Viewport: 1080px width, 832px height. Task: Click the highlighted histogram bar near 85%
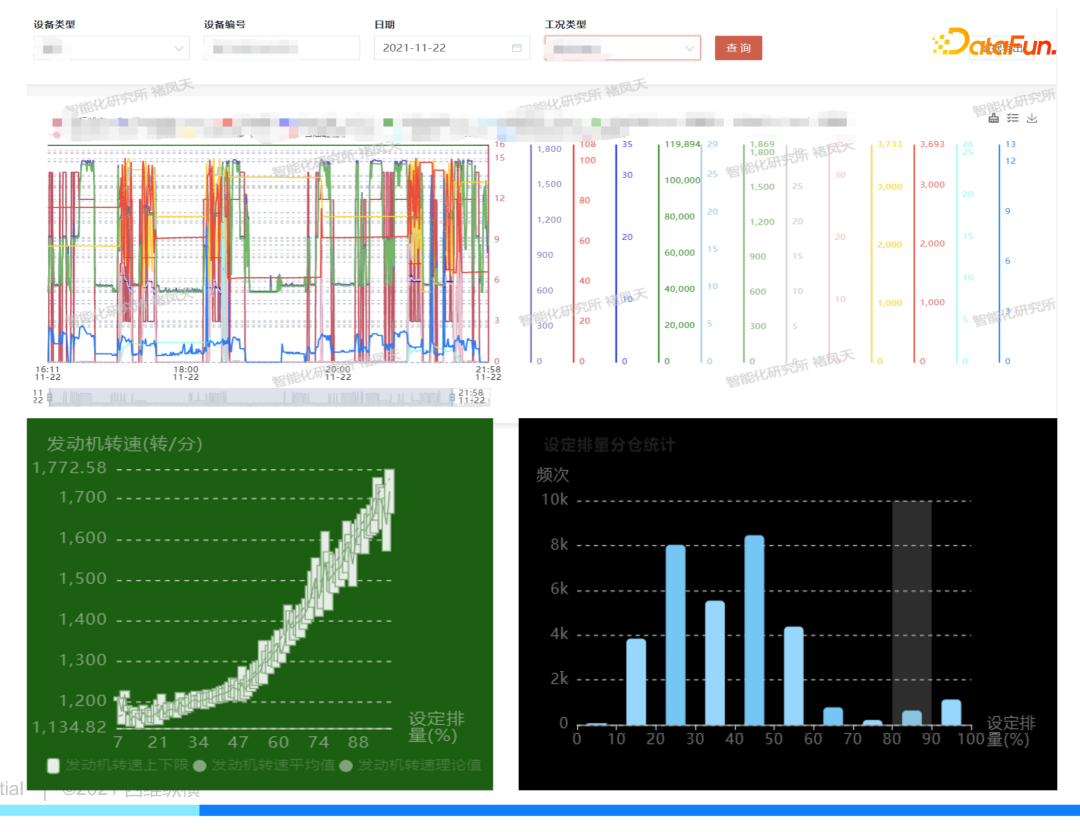click(x=912, y=718)
